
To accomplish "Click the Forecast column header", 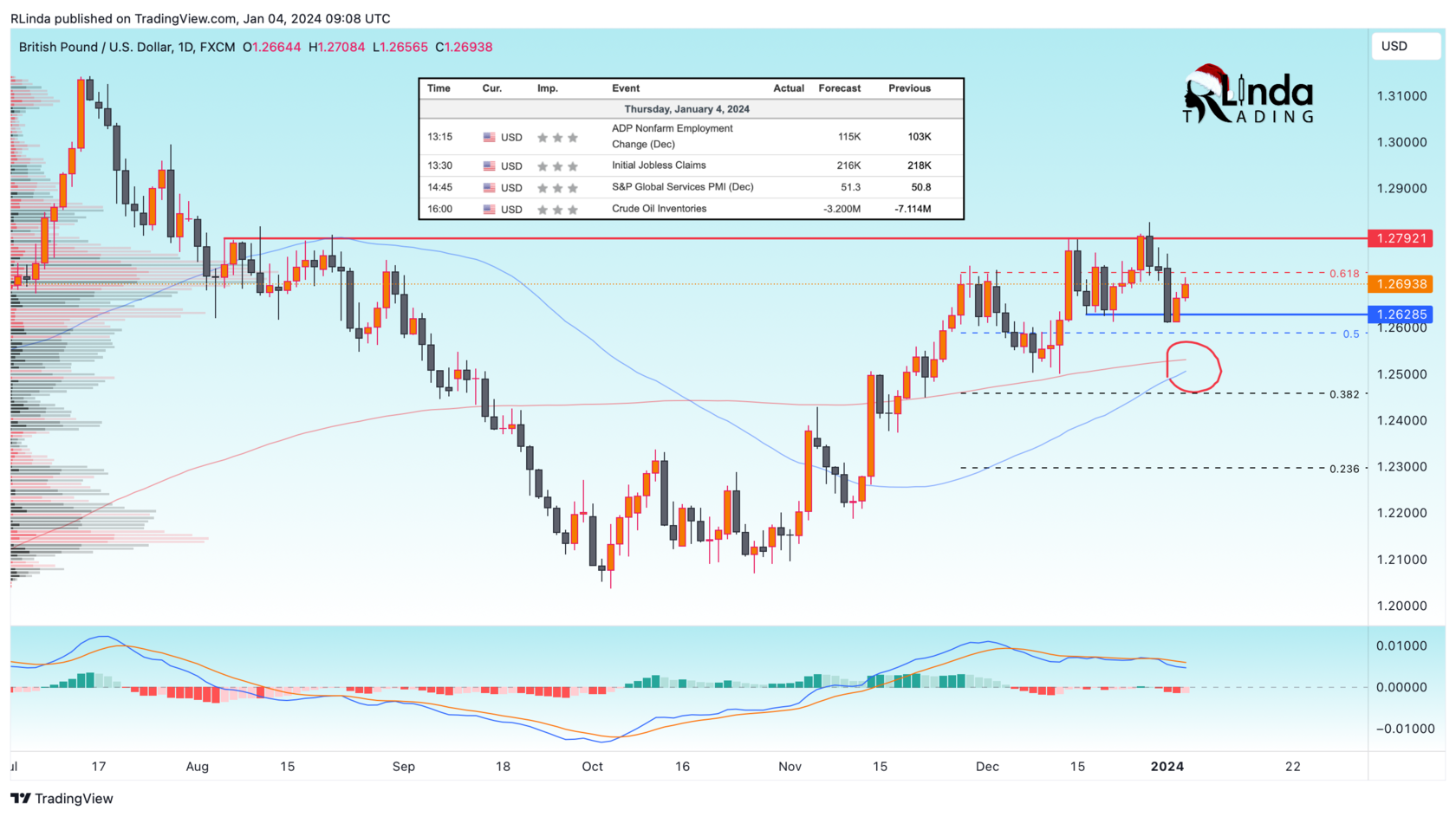I will 839,88.
